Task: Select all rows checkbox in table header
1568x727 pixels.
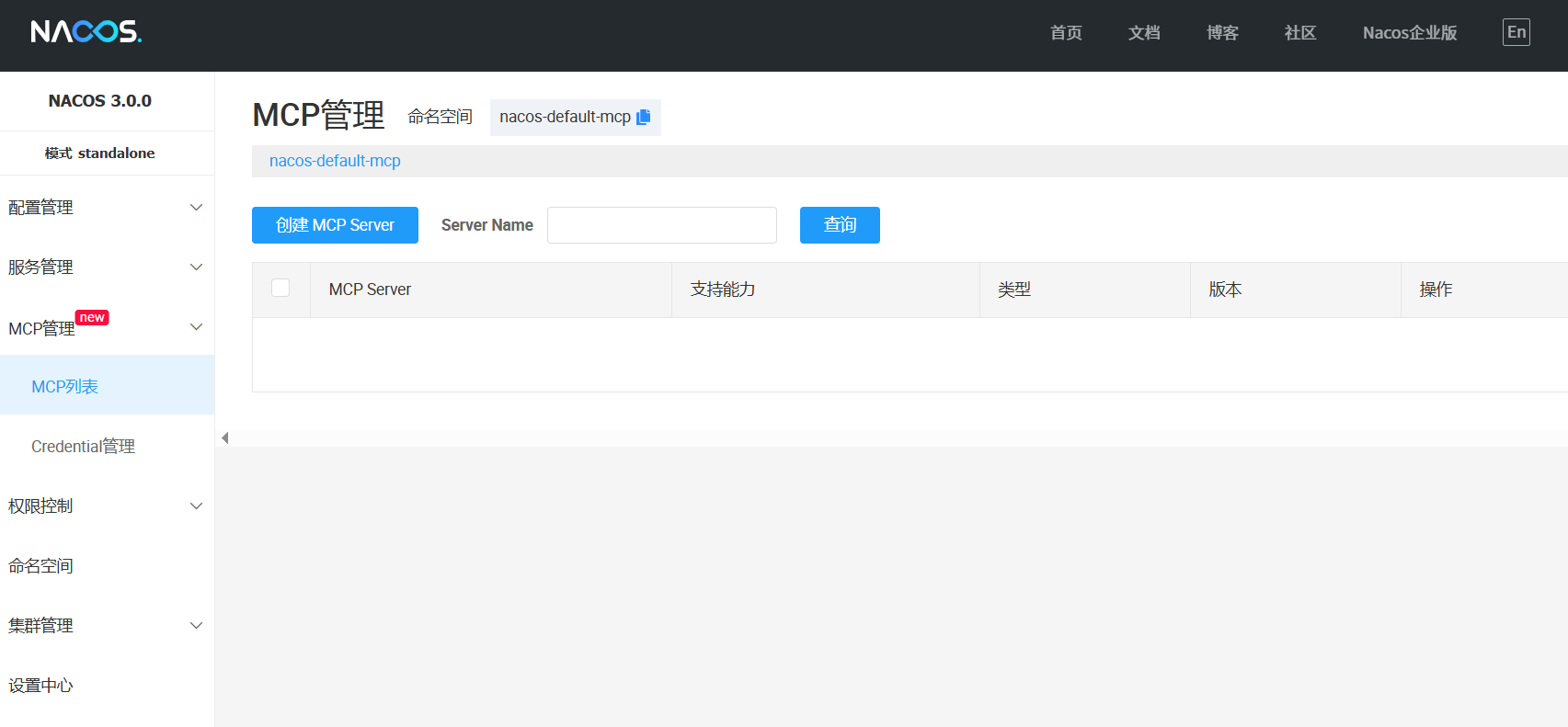Action: point(280,288)
